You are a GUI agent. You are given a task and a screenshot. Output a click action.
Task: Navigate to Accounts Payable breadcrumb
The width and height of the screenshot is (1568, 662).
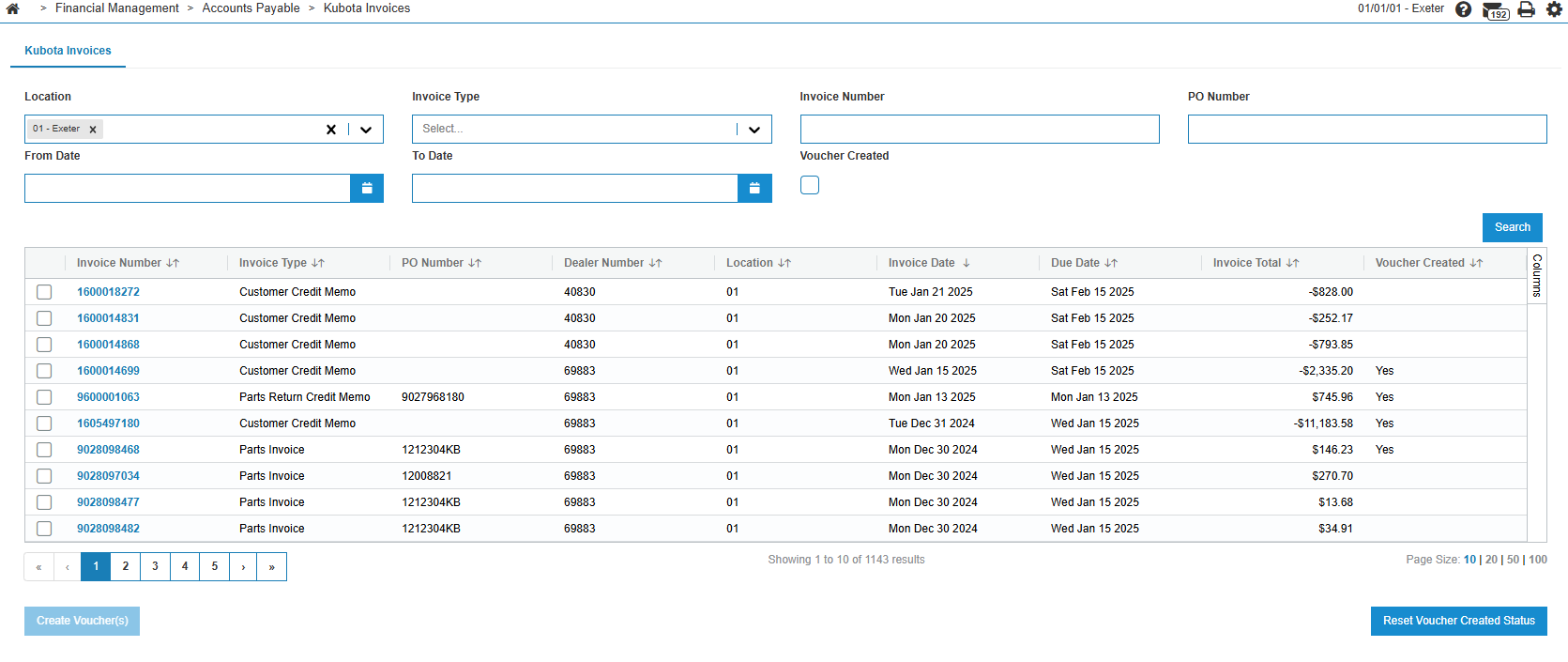(251, 8)
